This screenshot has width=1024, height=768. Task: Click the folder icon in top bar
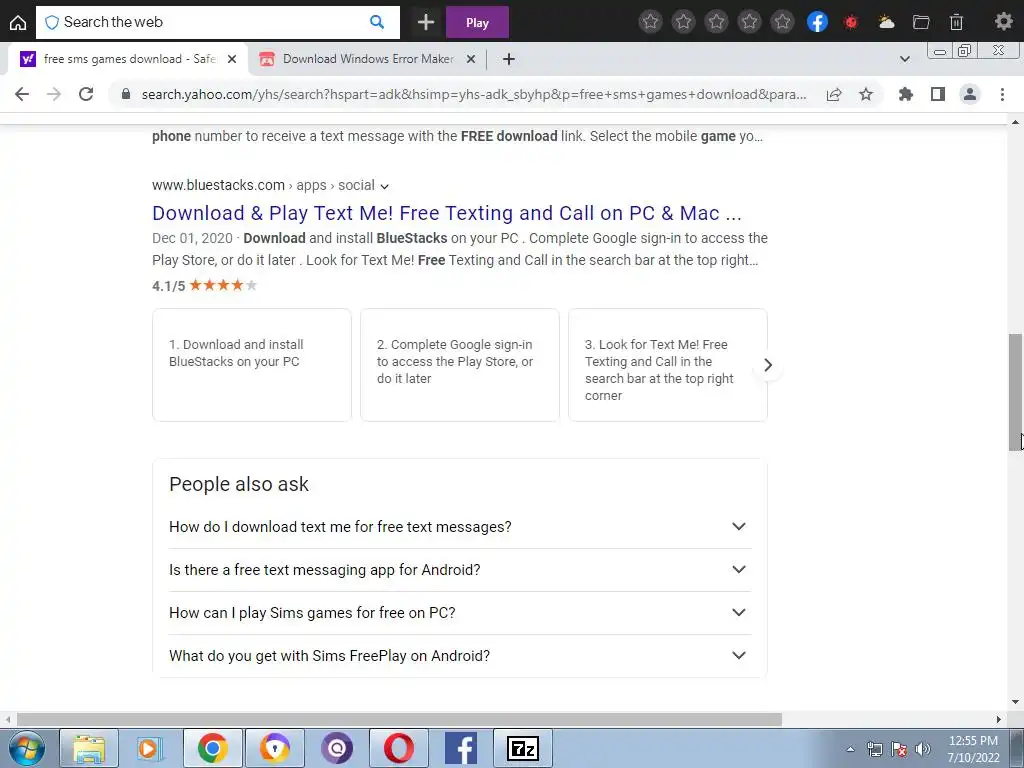921,22
